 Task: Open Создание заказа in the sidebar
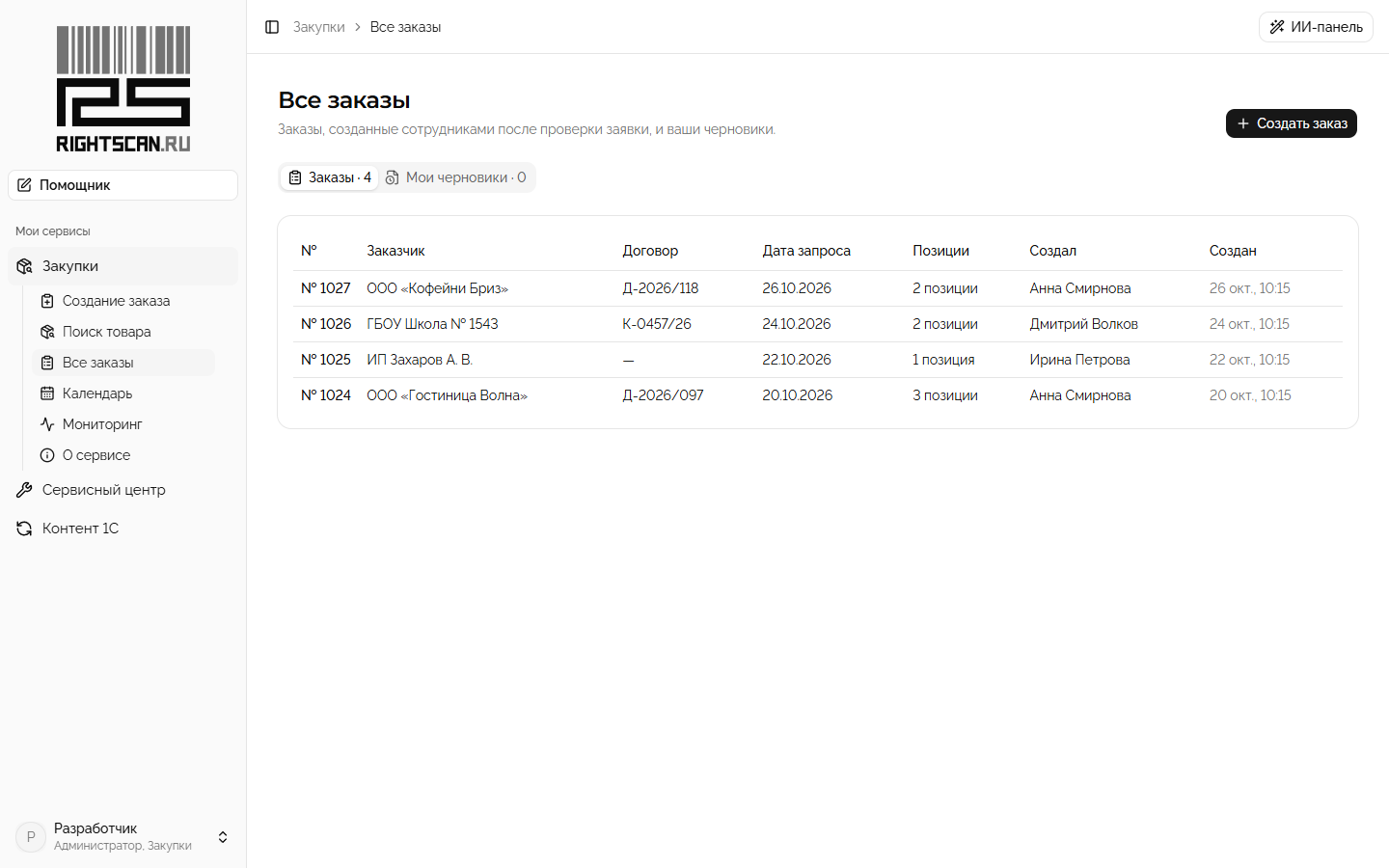pos(123,301)
